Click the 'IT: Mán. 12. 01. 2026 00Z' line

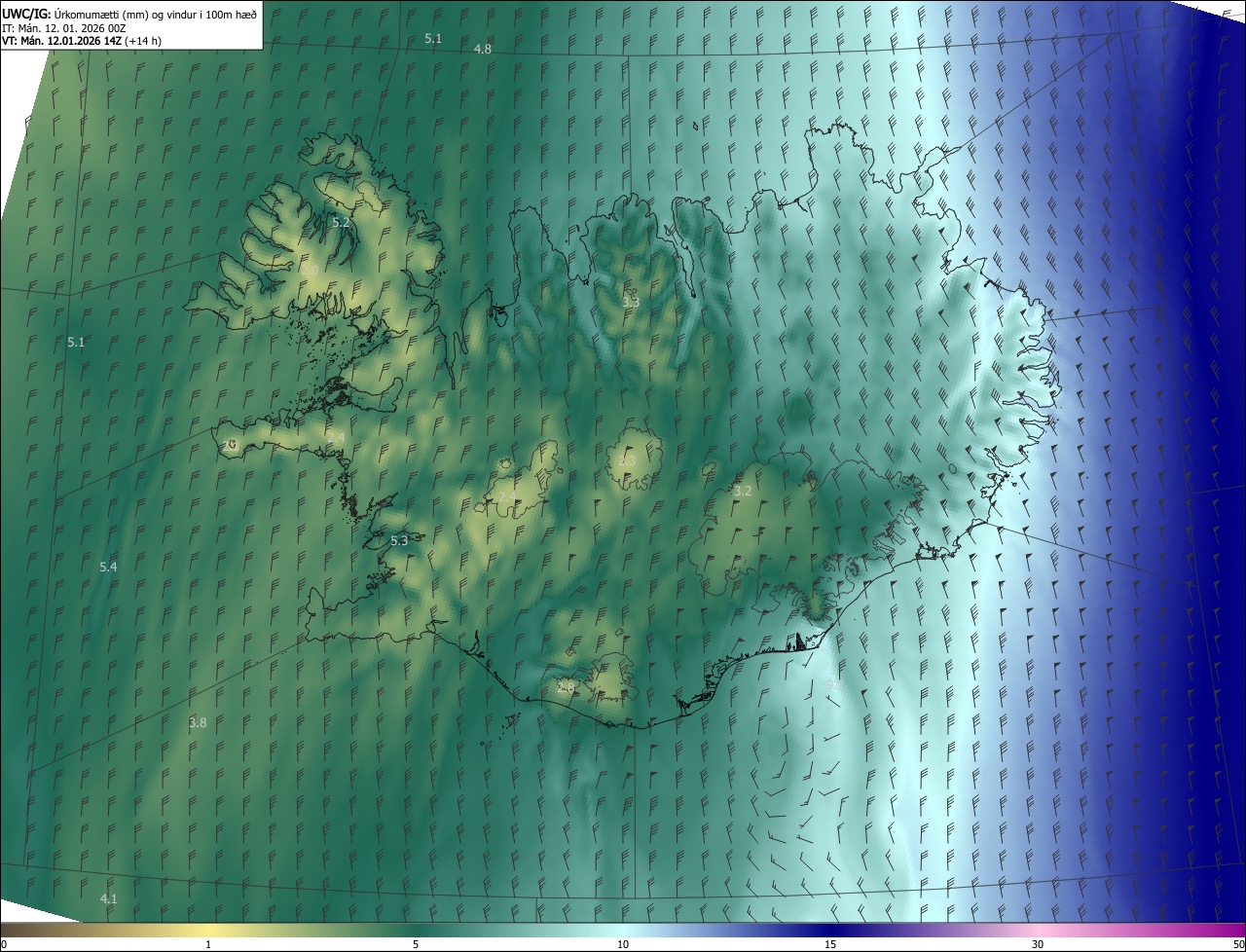tap(62, 28)
